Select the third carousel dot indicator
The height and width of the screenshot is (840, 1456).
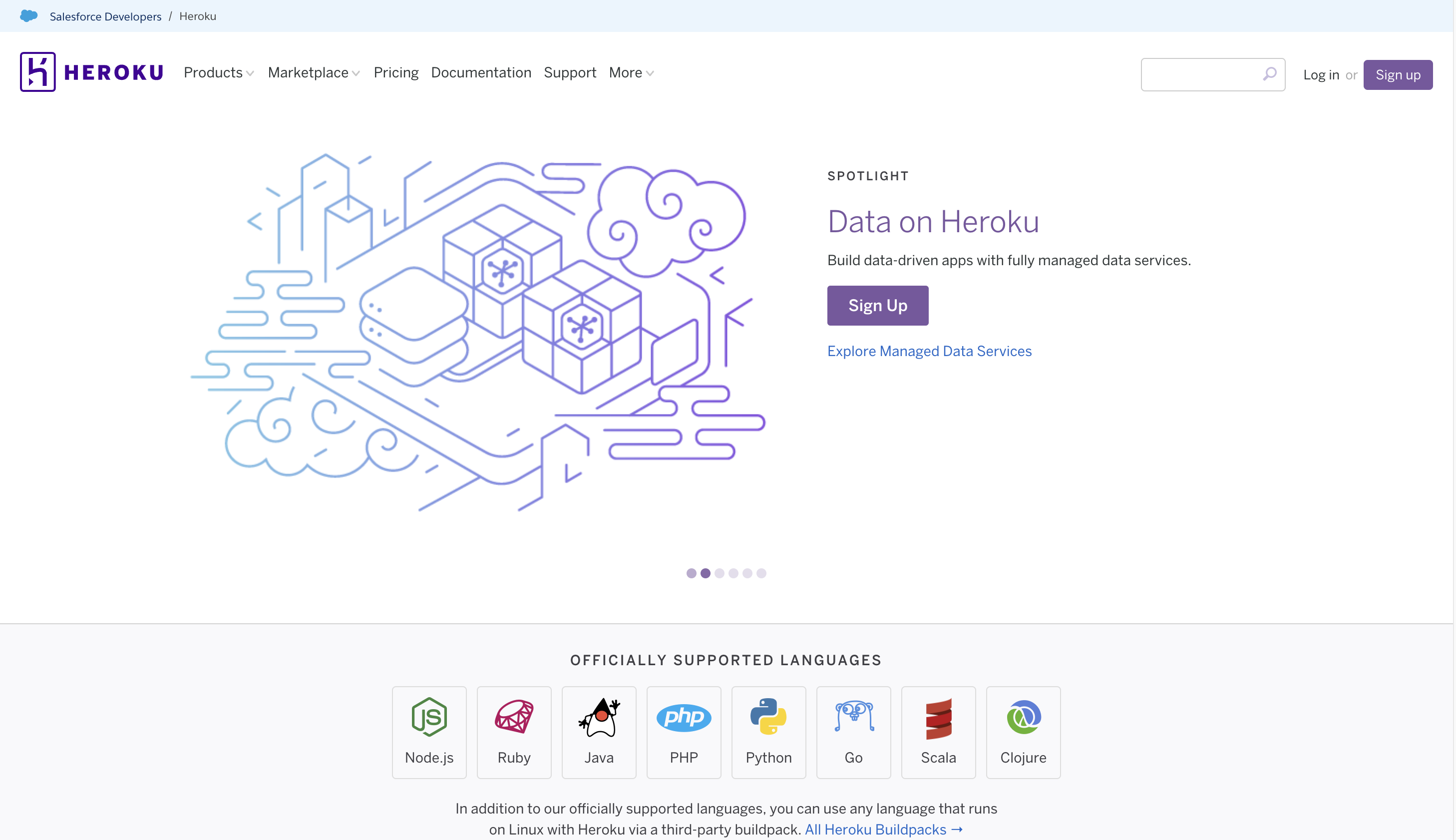[720, 573]
